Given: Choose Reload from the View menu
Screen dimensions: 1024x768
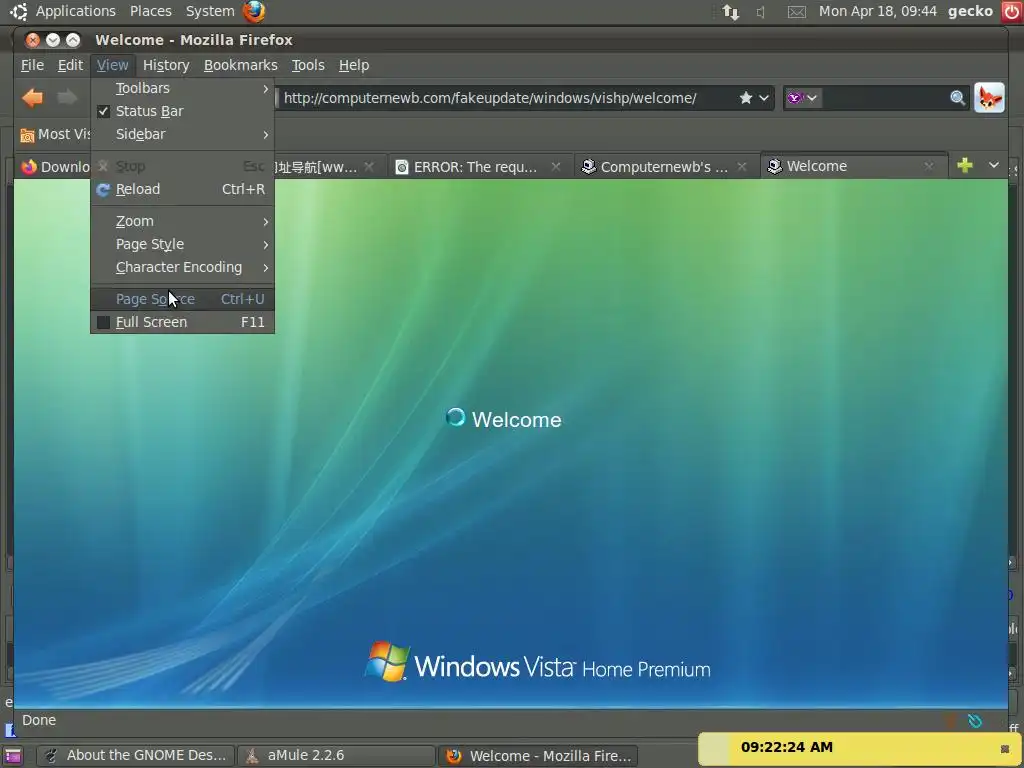Looking at the screenshot, I should 182,189.
